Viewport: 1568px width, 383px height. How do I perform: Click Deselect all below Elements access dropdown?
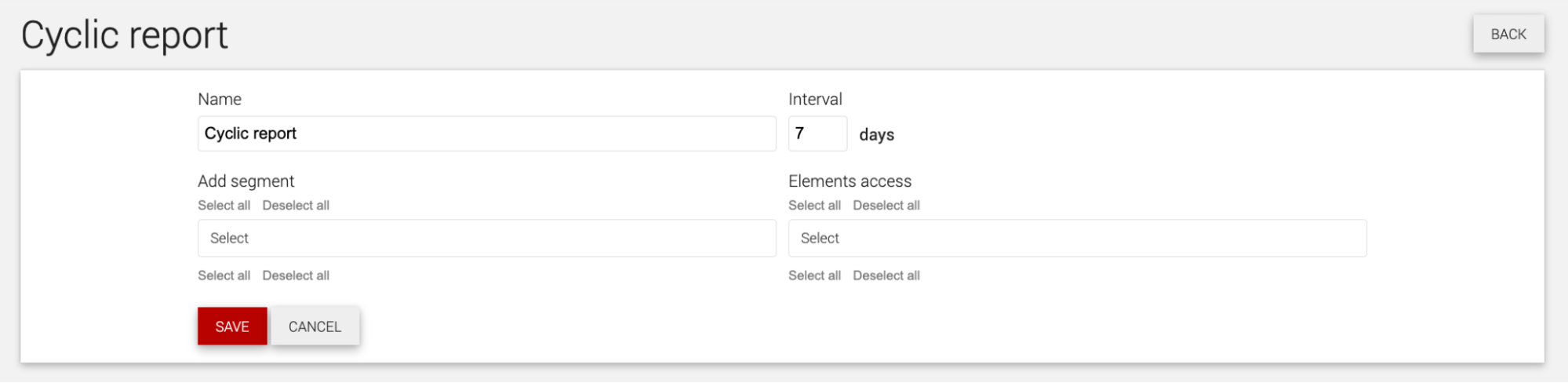(886, 275)
